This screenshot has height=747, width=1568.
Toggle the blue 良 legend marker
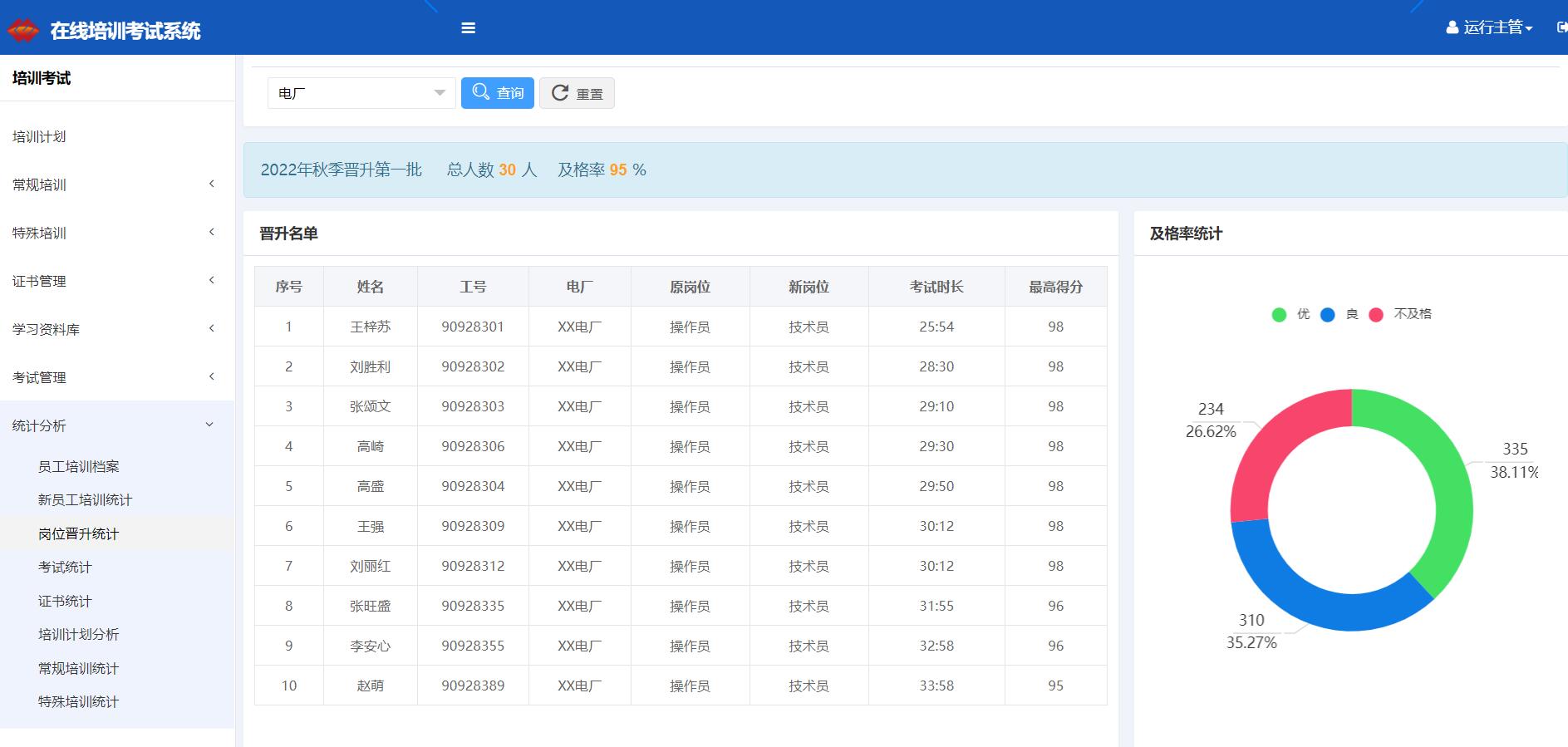(1328, 314)
